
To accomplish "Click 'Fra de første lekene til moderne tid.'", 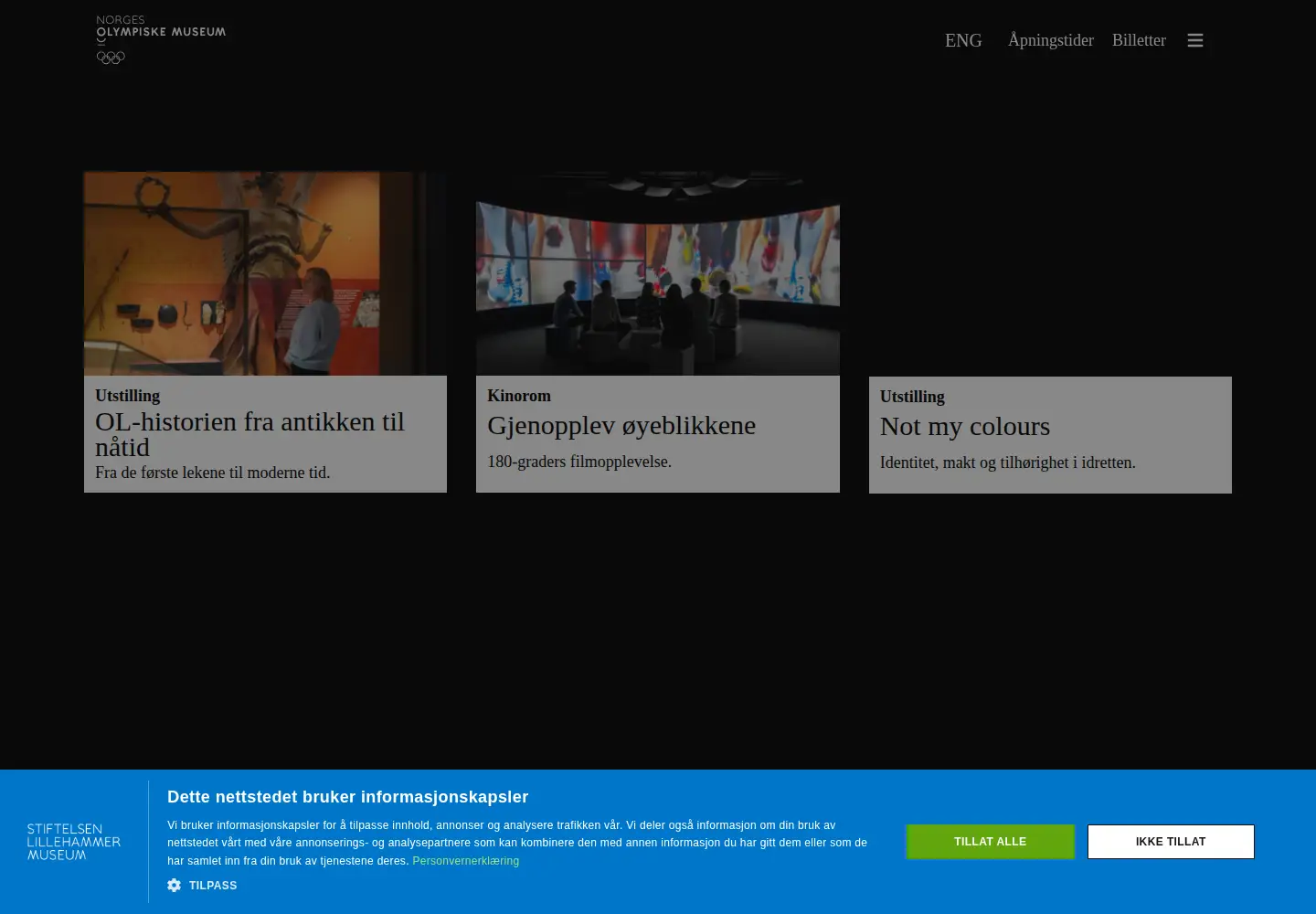I will pyautogui.click(x=213, y=473).
